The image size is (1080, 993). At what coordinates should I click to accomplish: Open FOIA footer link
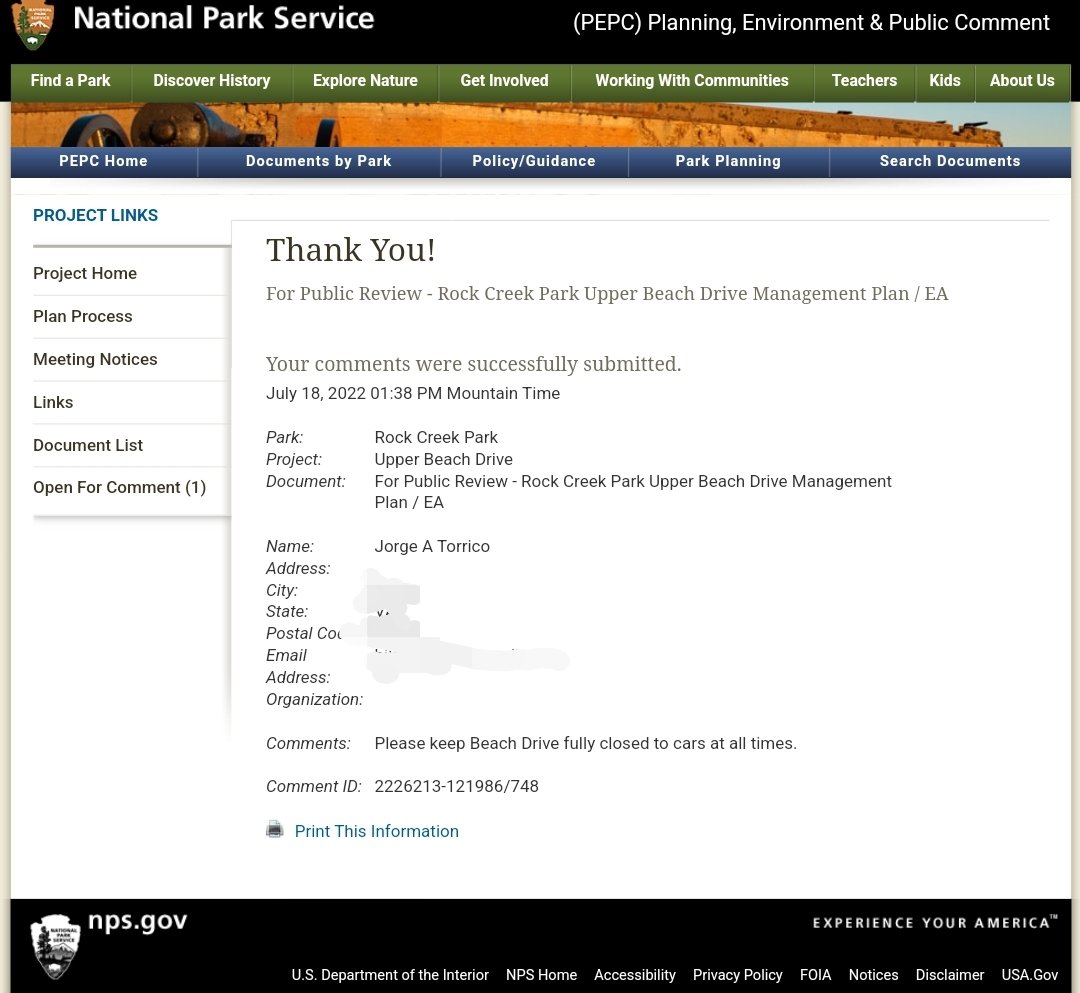[816, 975]
